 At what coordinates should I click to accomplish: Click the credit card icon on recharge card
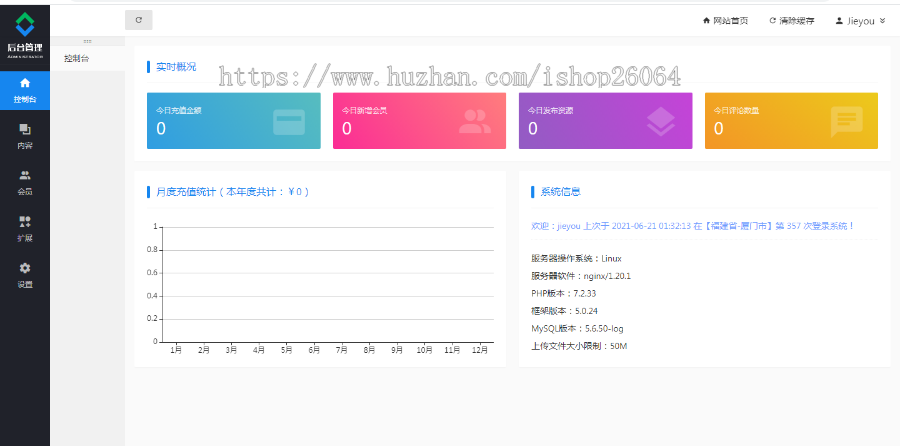pos(289,122)
